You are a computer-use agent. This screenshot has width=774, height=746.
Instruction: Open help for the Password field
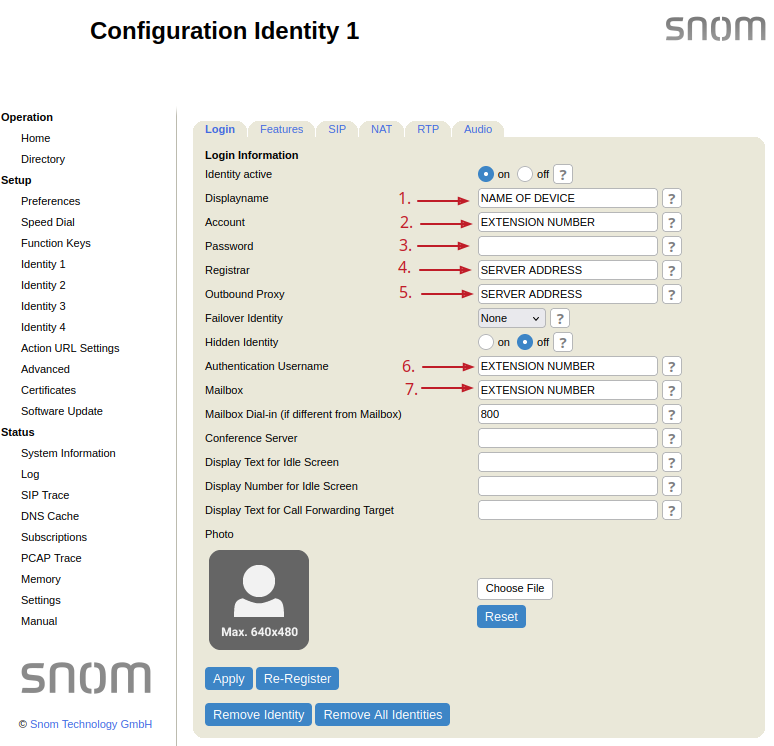(x=672, y=246)
